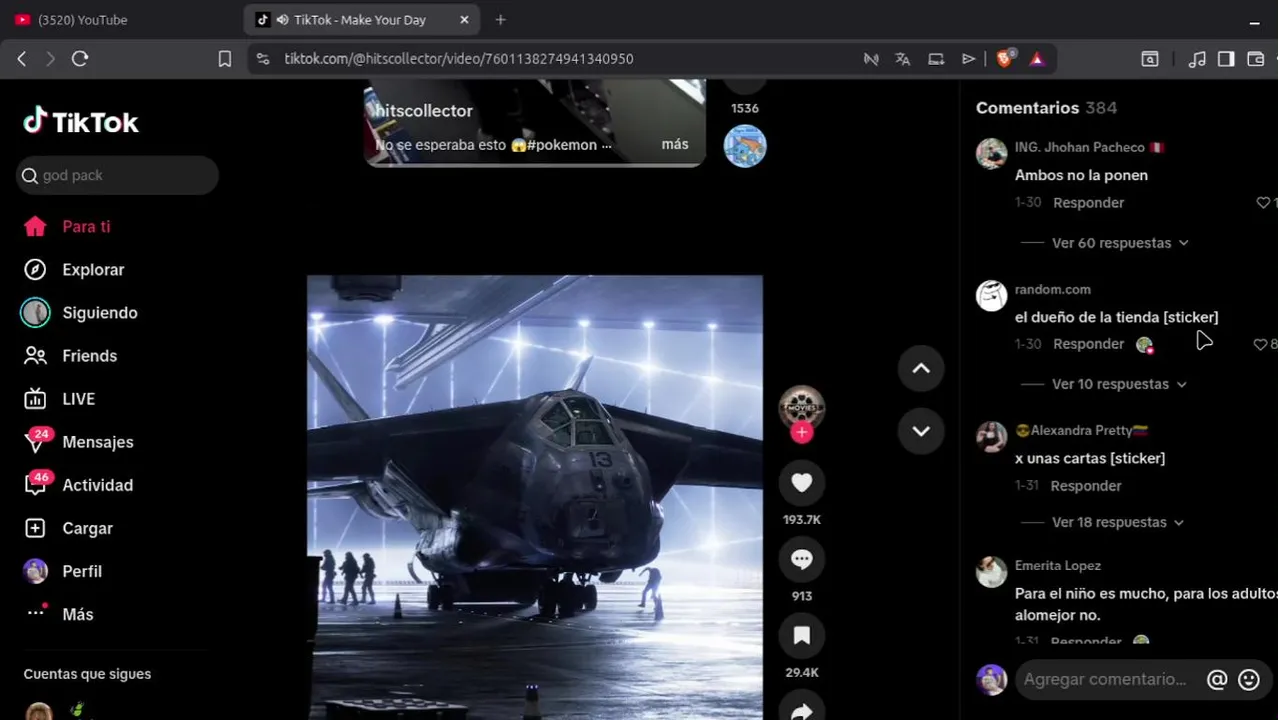
Task: Like the Ambos no la ponen comment
Action: 1263,202
